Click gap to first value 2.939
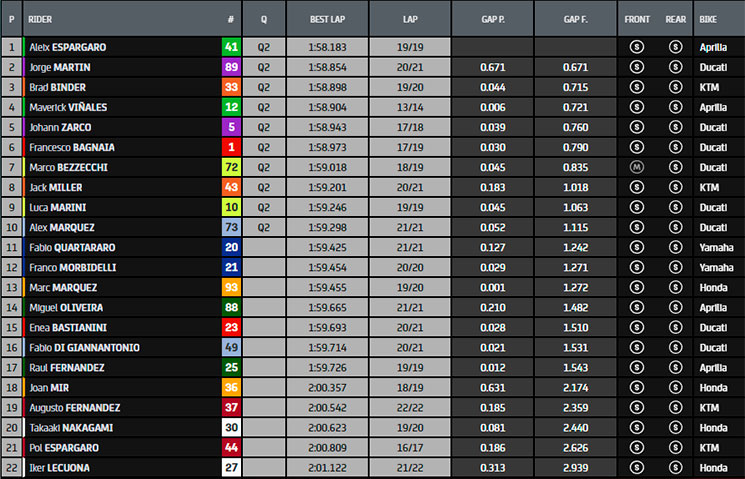 coord(575,468)
